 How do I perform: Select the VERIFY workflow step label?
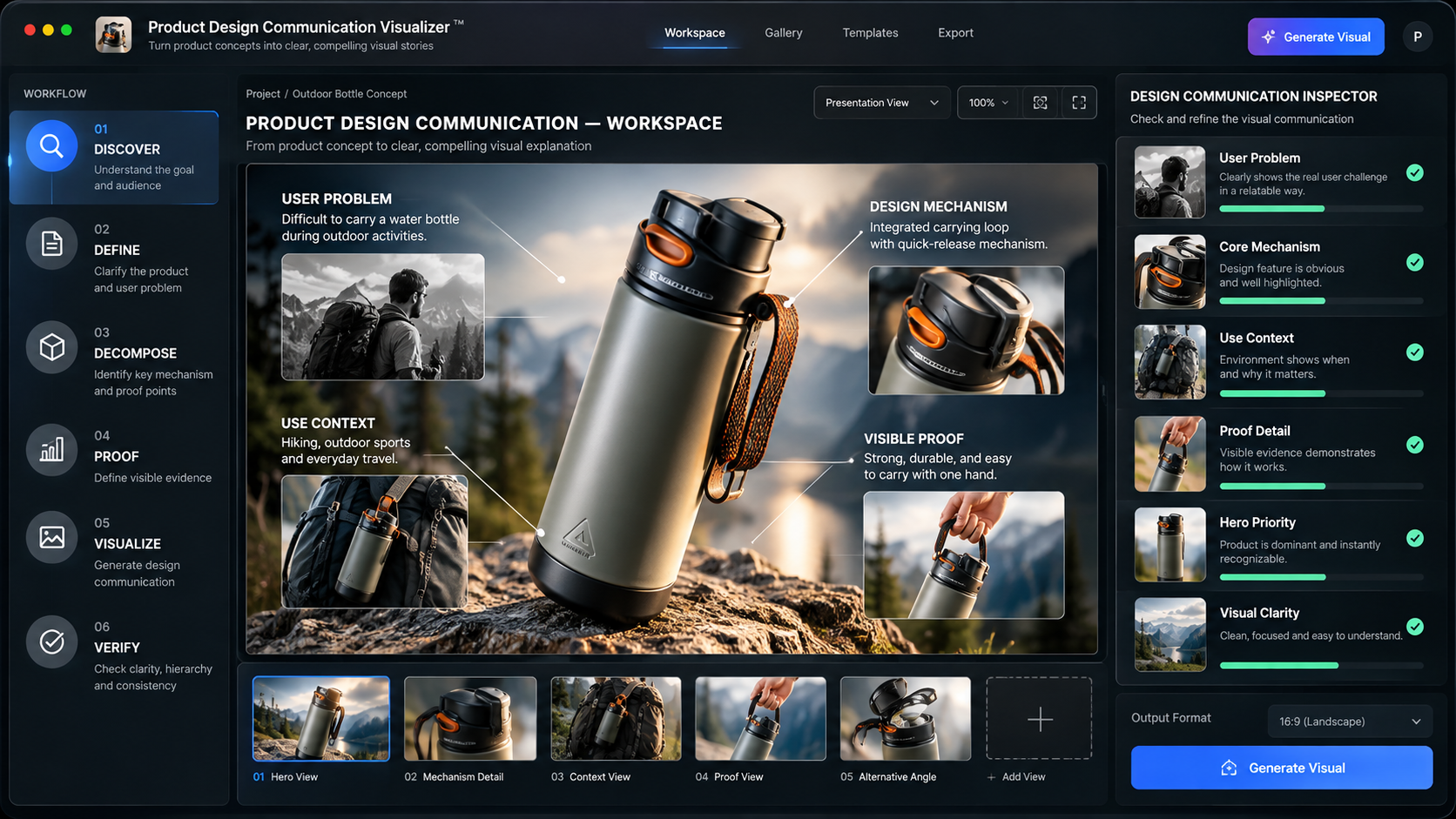(117, 648)
